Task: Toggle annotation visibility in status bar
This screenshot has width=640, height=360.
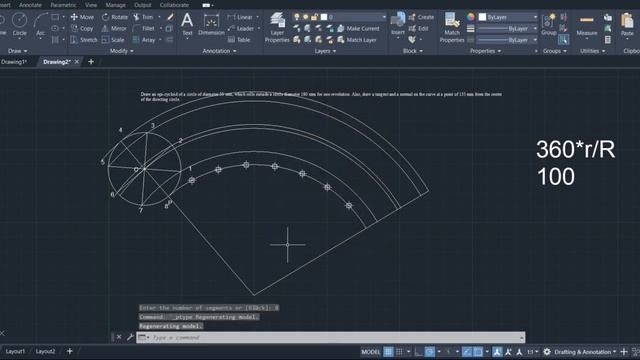Action: click(x=497, y=352)
